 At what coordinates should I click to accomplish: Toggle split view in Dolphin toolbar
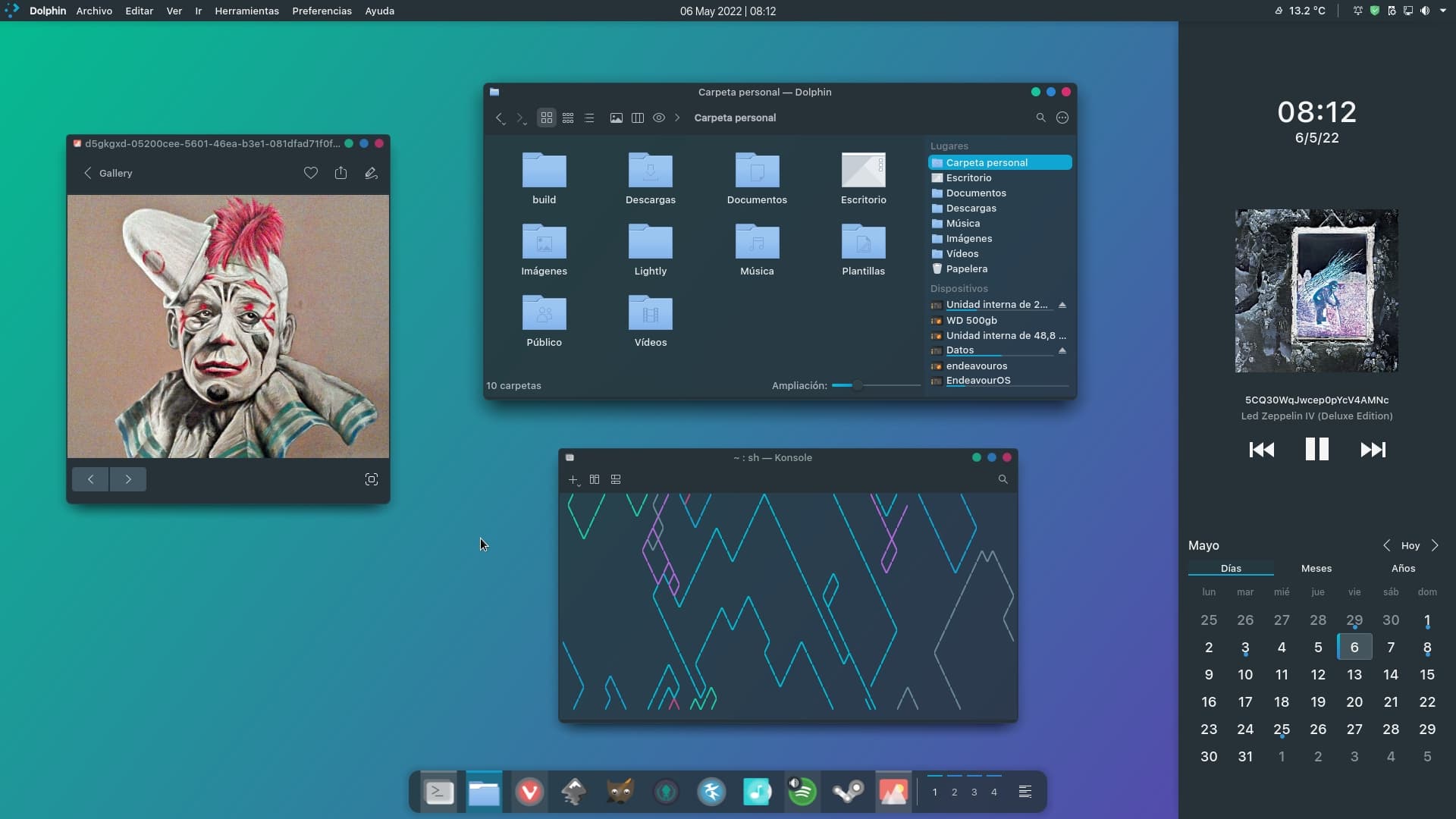[x=638, y=118]
